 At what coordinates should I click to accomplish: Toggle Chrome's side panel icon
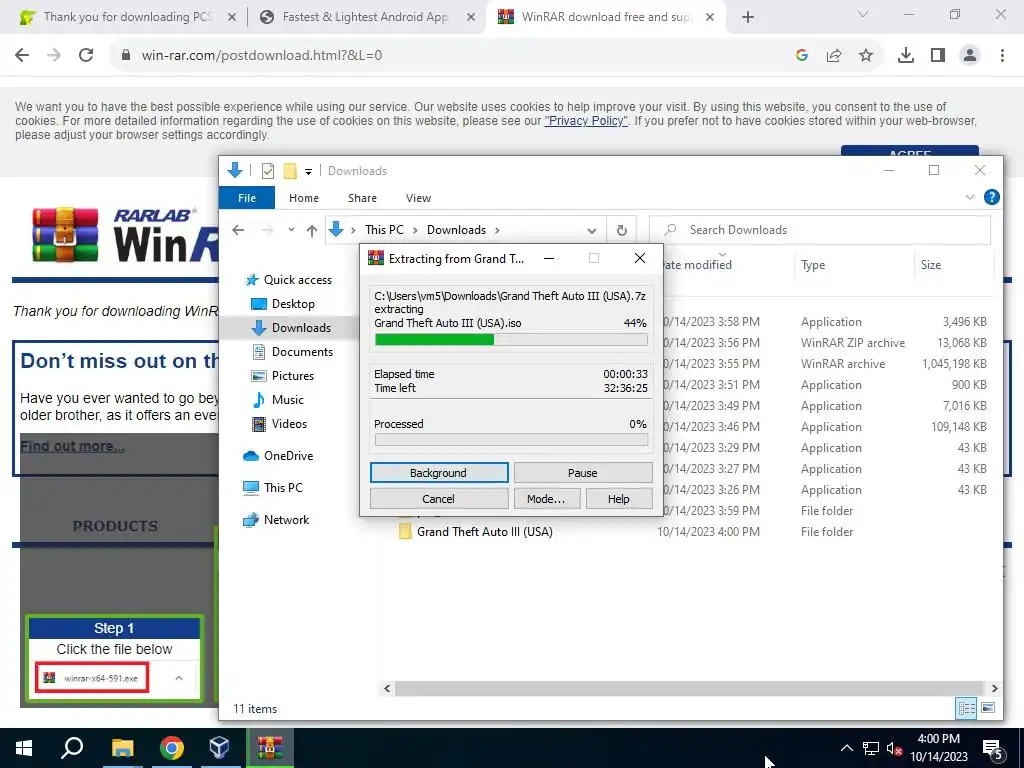pos(938,56)
